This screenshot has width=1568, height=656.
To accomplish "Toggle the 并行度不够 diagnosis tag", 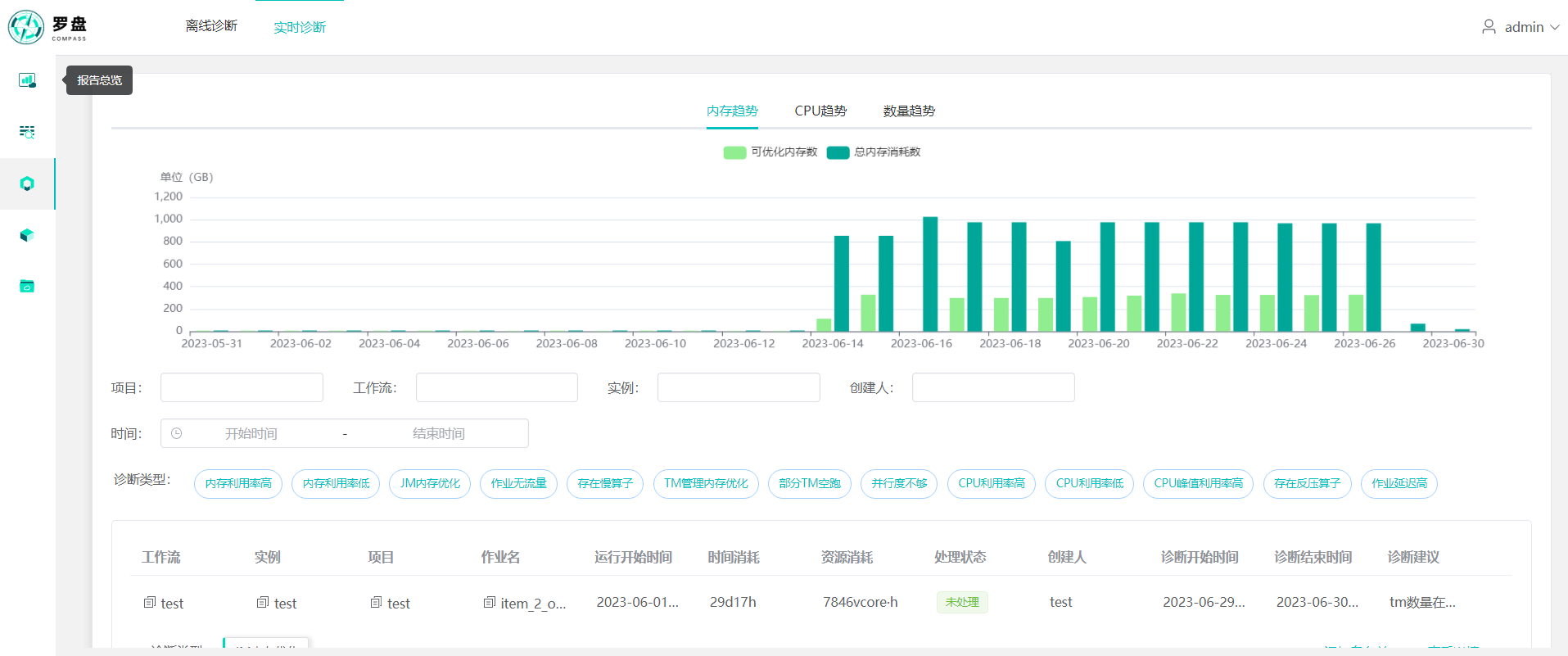I will click(x=899, y=483).
